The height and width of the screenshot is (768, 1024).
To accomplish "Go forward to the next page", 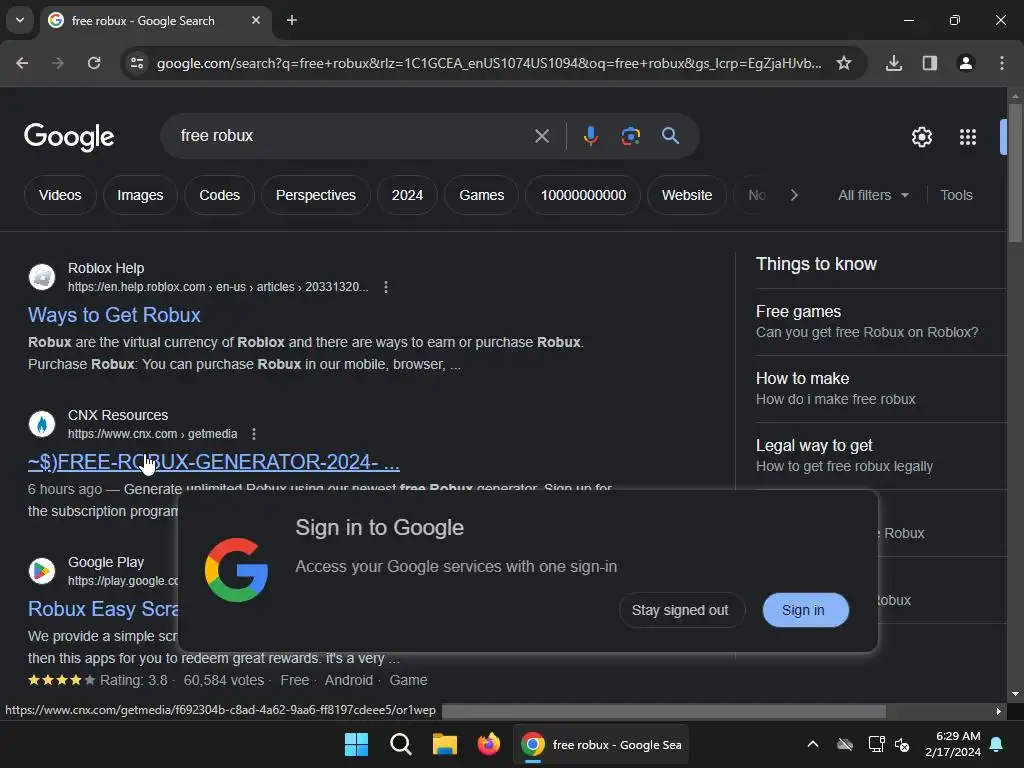I will pos(58,63).
